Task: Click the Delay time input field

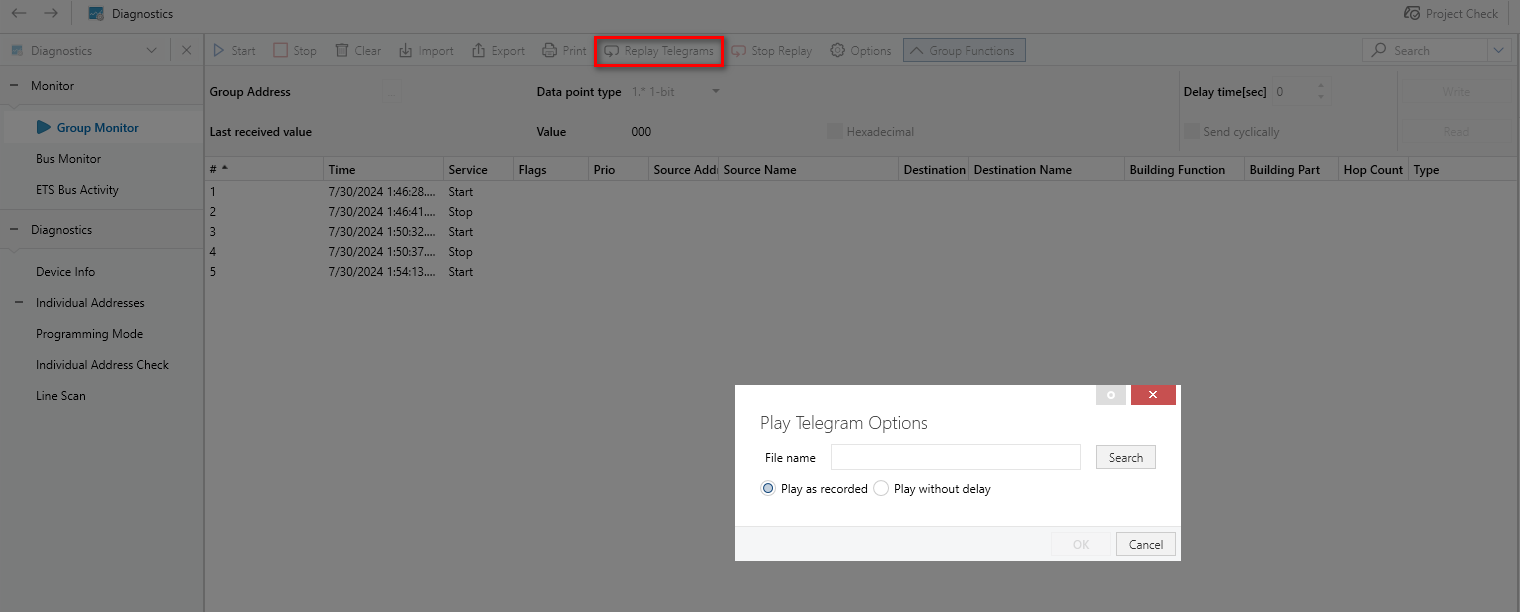Action: [1291, 92]
